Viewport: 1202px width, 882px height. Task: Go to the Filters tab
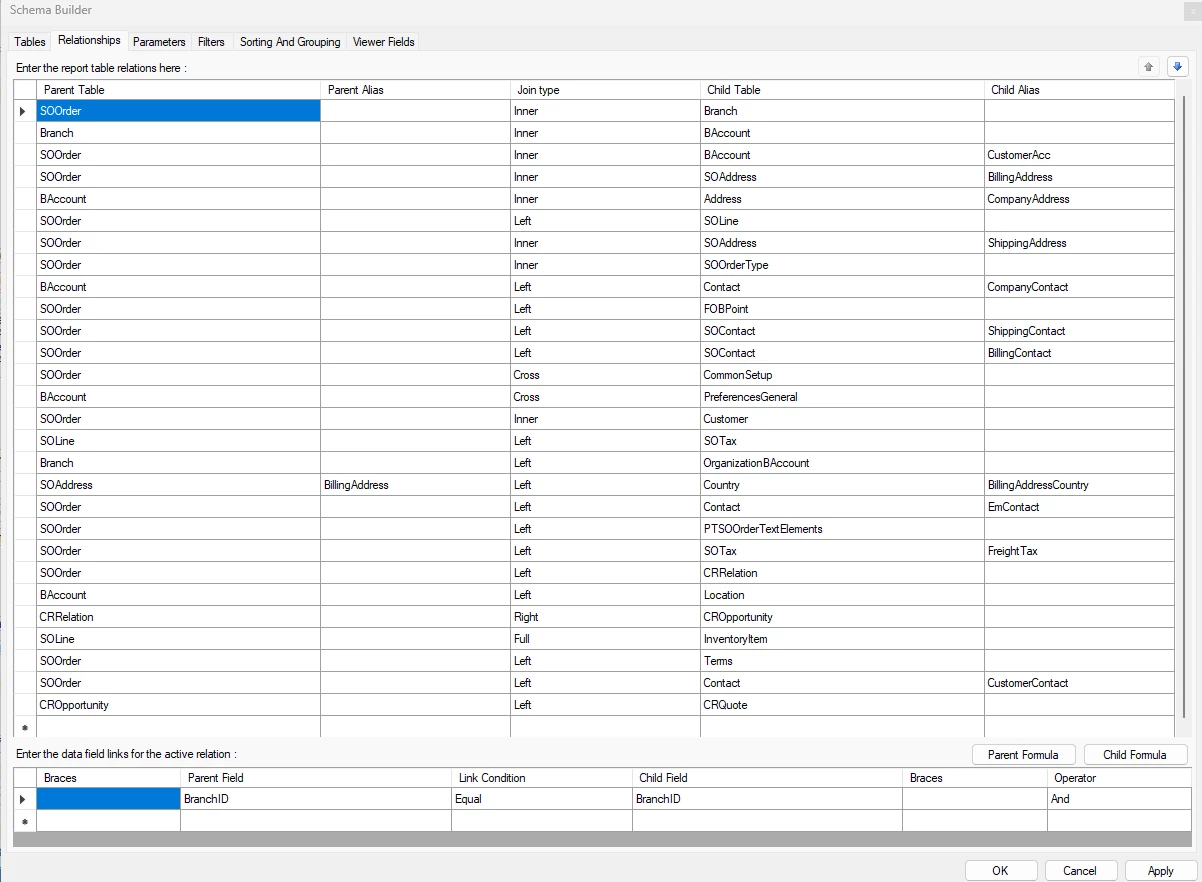tap(211, 42)
